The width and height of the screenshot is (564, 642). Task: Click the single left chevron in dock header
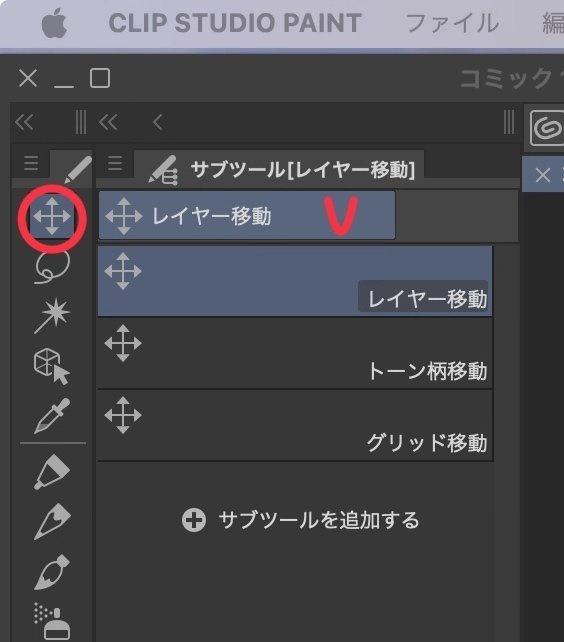point(158,122)
